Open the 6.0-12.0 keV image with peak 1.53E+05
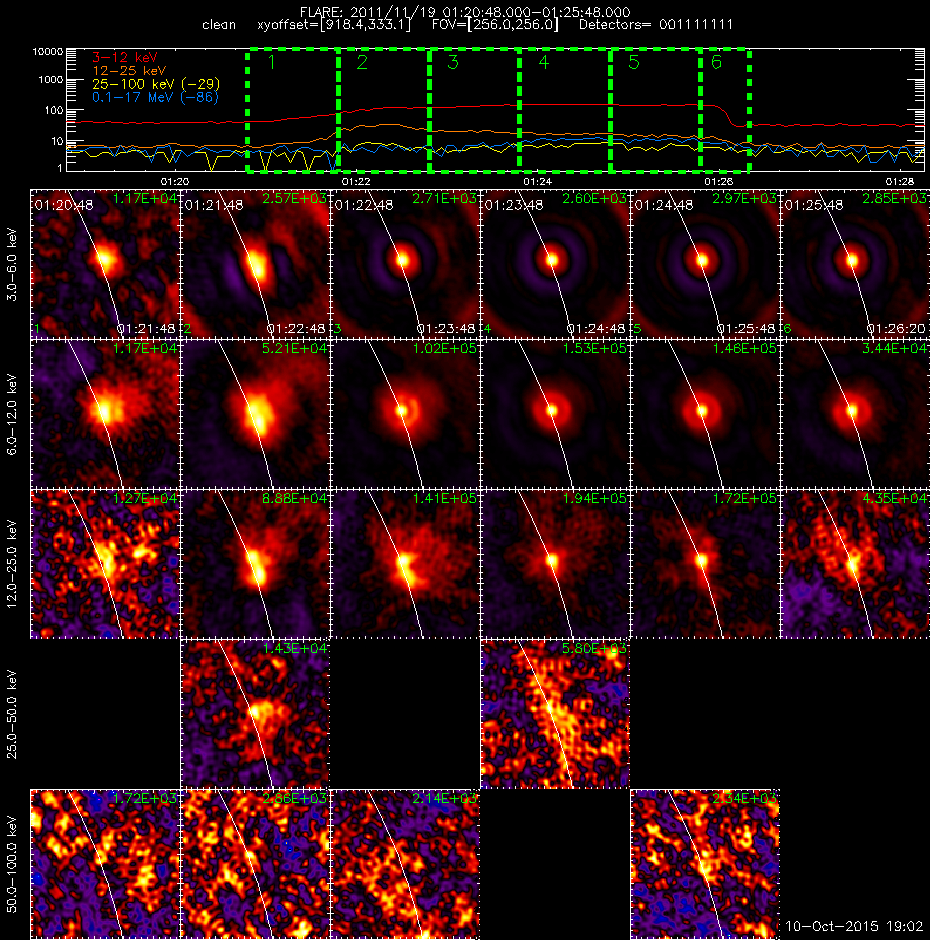Screen dimensions: 930x940 (555, 414)
